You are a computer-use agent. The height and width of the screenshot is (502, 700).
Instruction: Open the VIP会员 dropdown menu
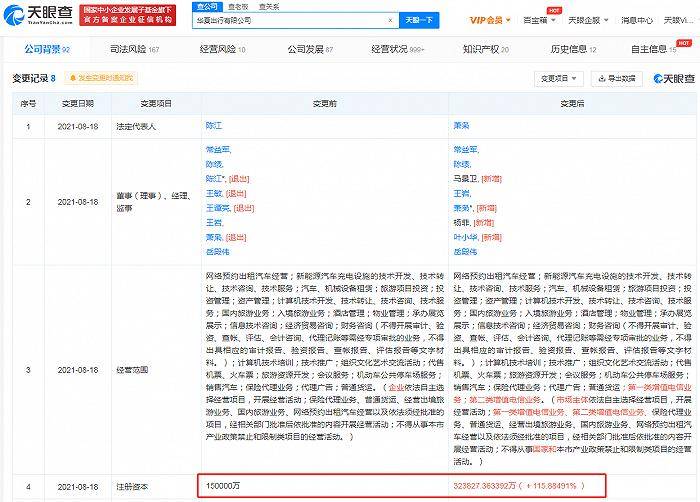click(490, 21)
